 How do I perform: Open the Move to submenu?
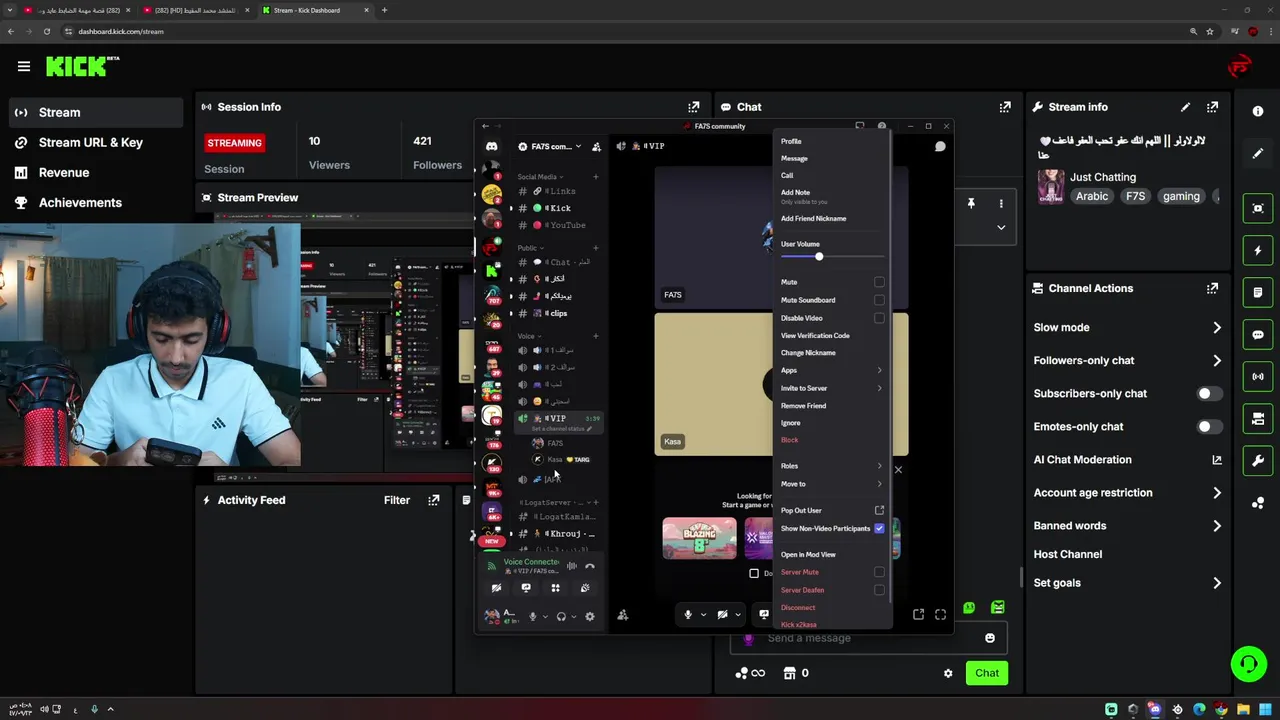pyautogui.click(x=831, y=484)
